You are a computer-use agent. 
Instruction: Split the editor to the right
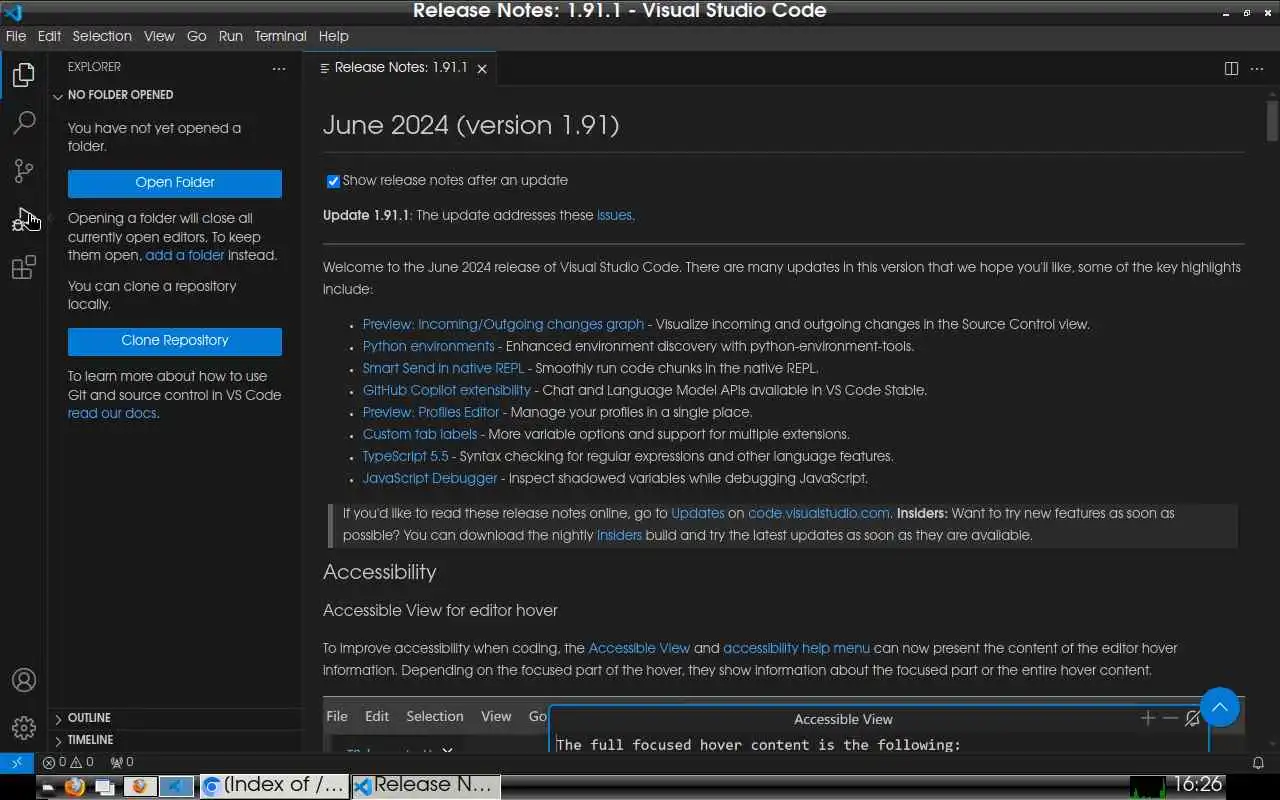[1231, 68]
